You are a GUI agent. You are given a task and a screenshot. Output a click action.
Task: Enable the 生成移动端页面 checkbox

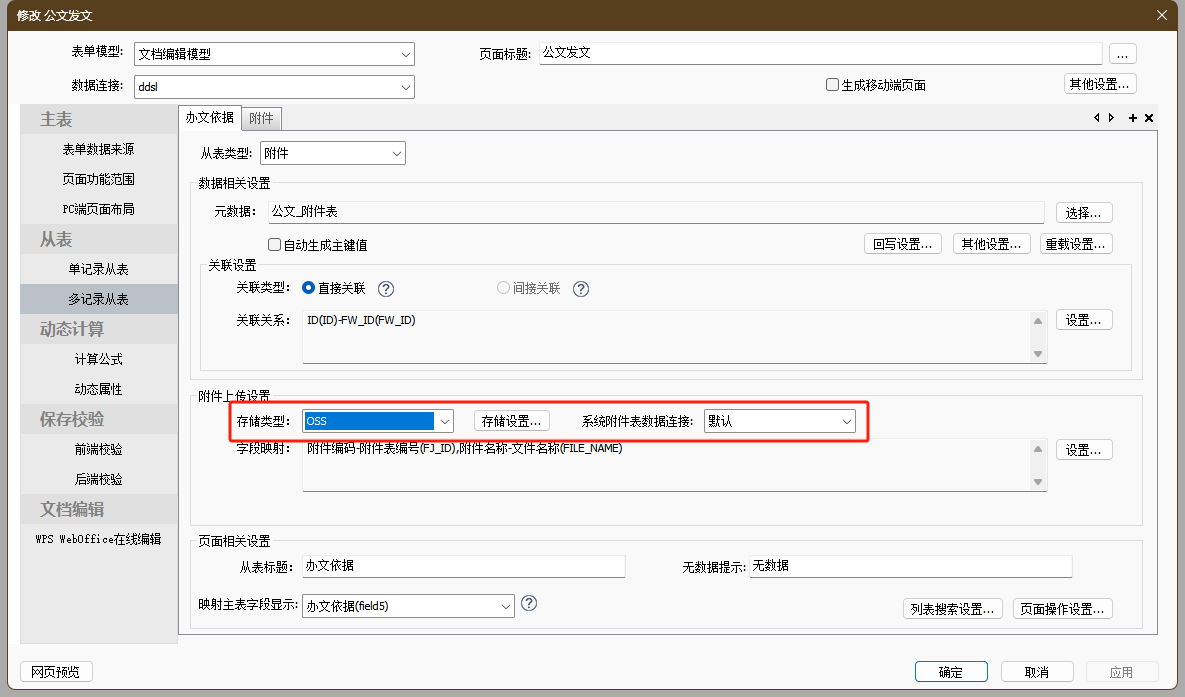(x=832, y=85)
